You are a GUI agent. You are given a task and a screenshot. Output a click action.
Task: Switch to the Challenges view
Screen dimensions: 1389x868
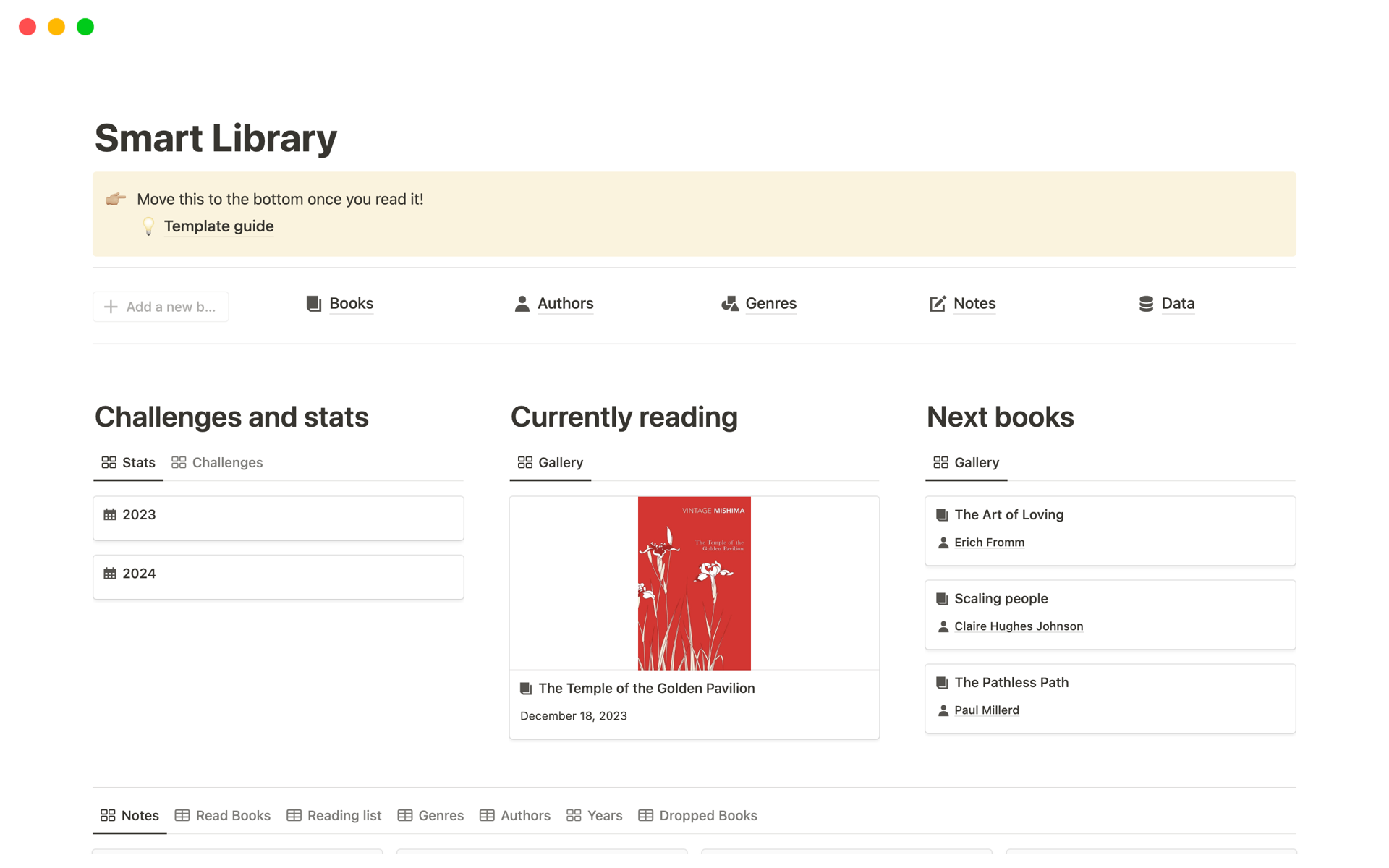coord(227,462)
